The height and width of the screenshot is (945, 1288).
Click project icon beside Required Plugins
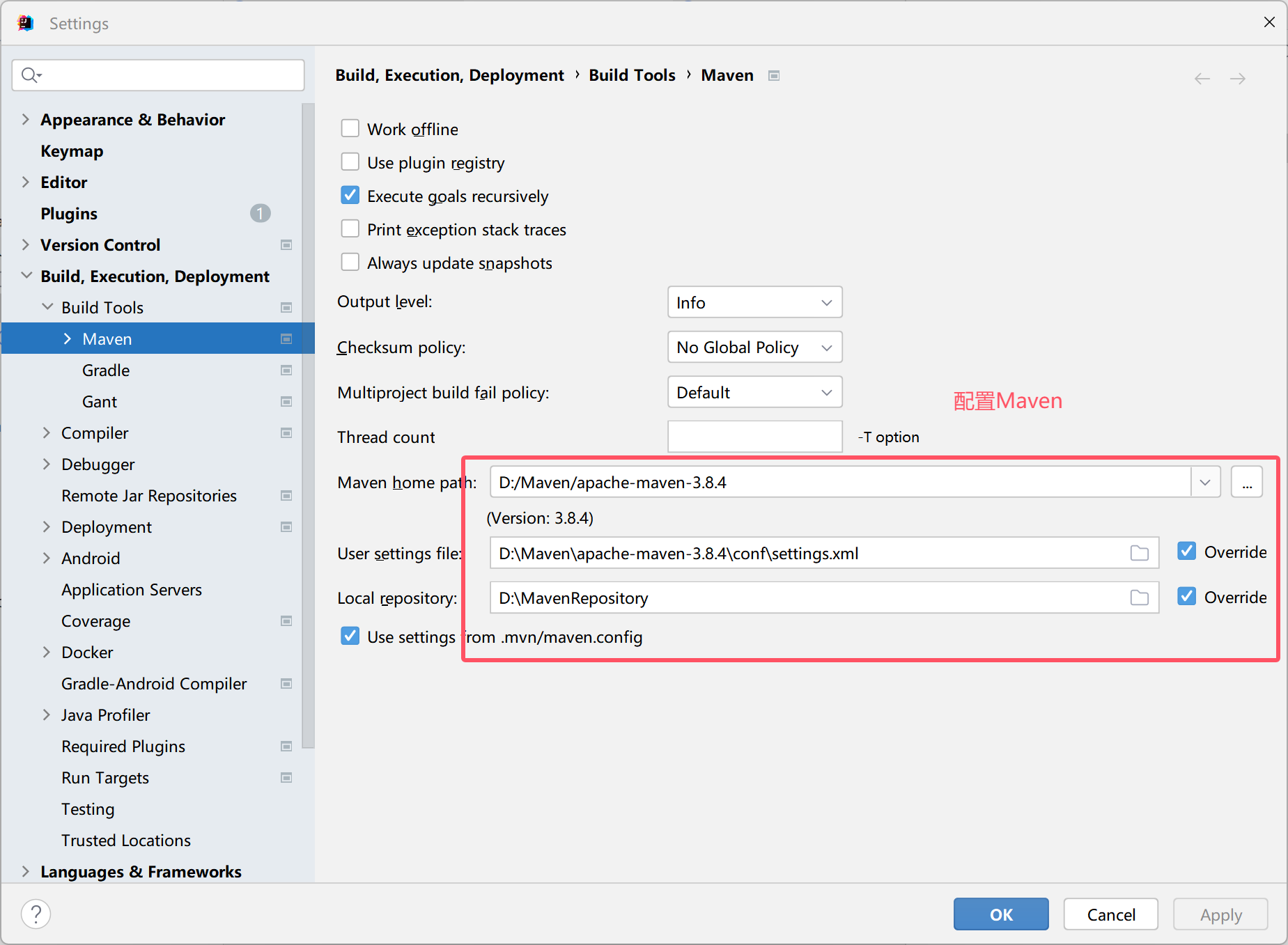pyautogui.click(x=286, y=747)
